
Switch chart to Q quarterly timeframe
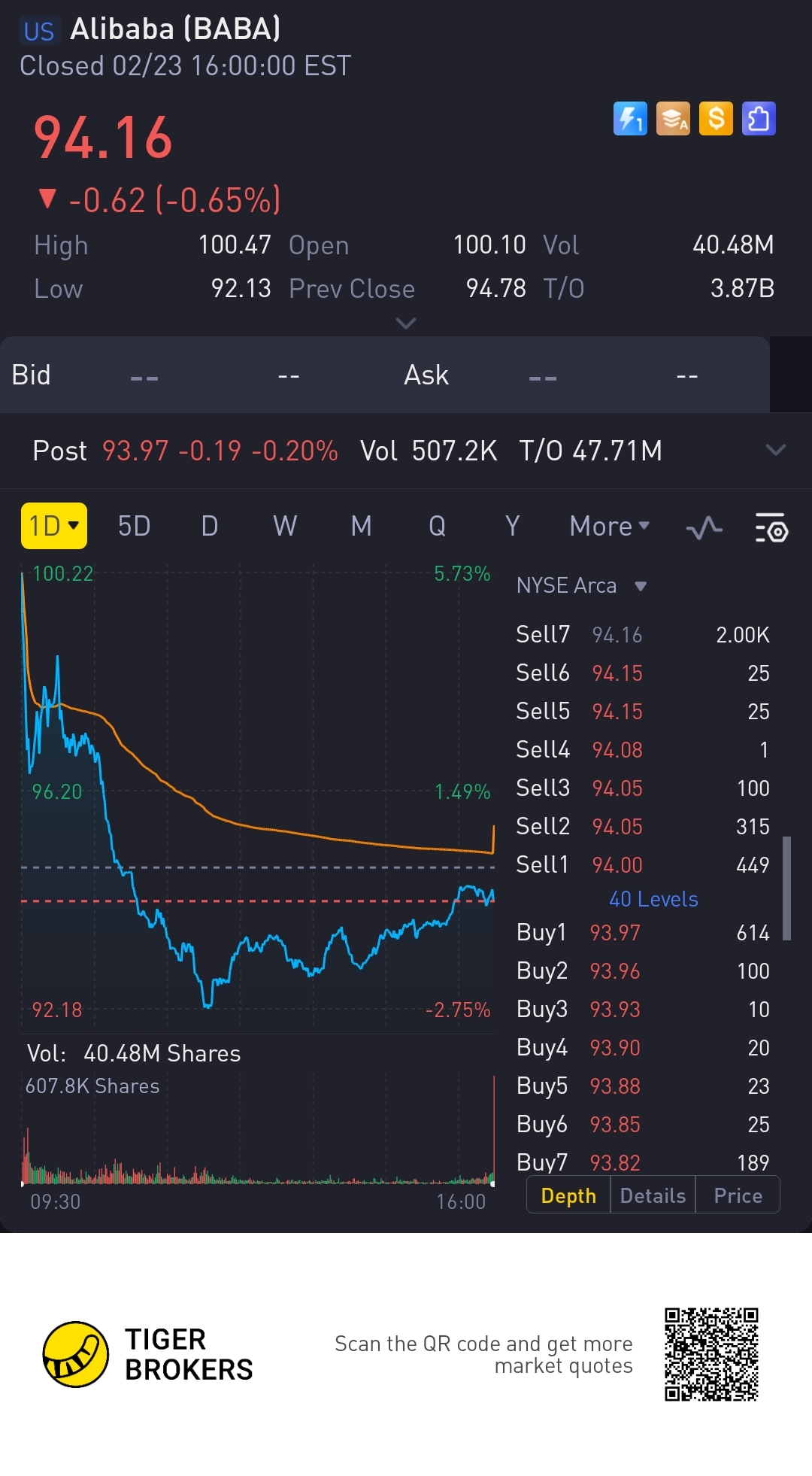point(437,526)
